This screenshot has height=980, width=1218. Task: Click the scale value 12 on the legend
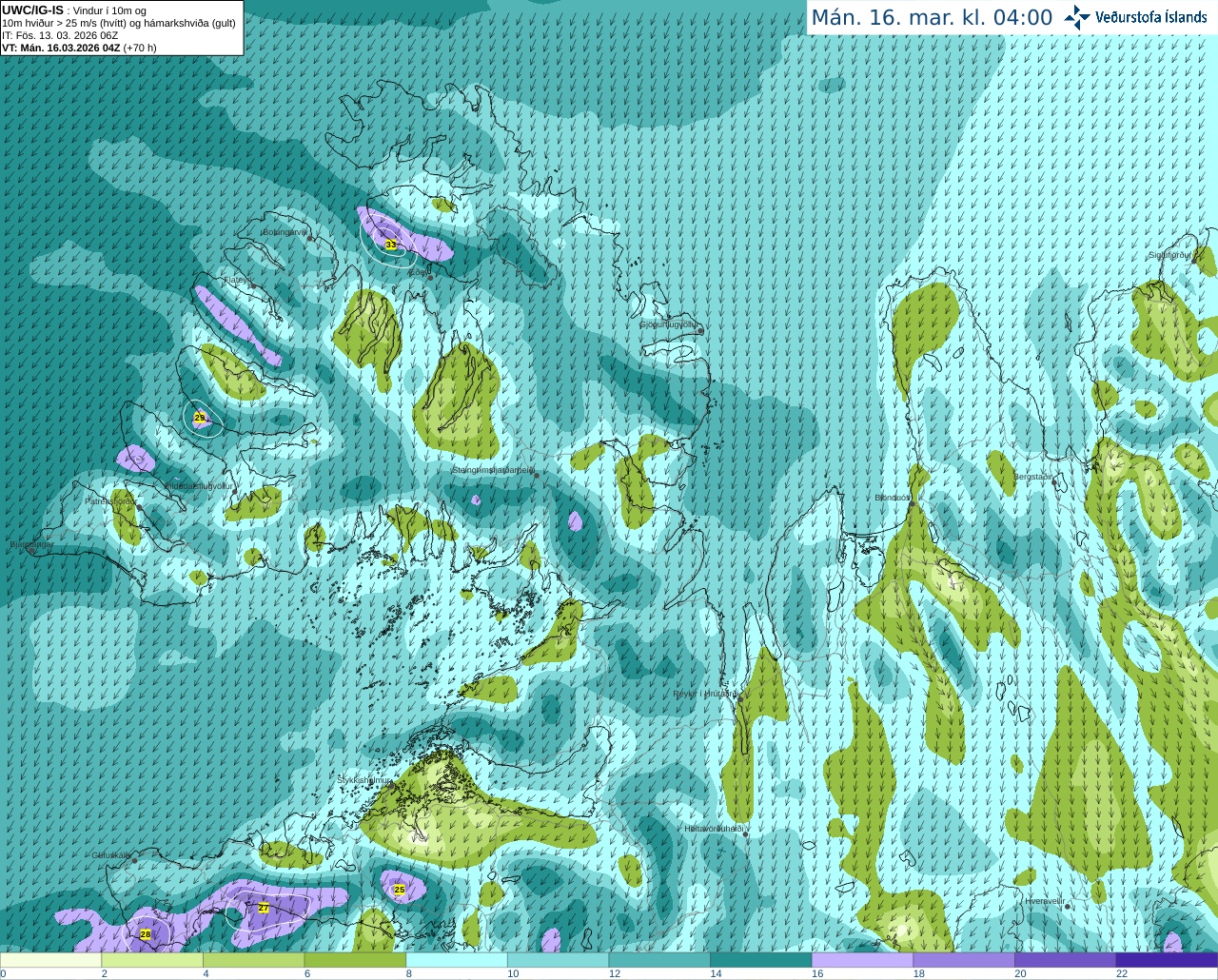click(x=614, y=973)
